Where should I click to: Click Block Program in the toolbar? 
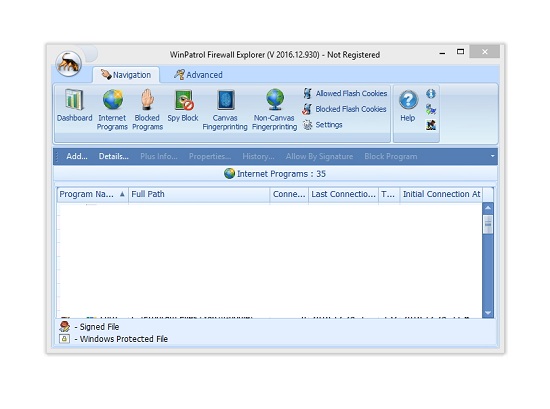coord(391,156)
